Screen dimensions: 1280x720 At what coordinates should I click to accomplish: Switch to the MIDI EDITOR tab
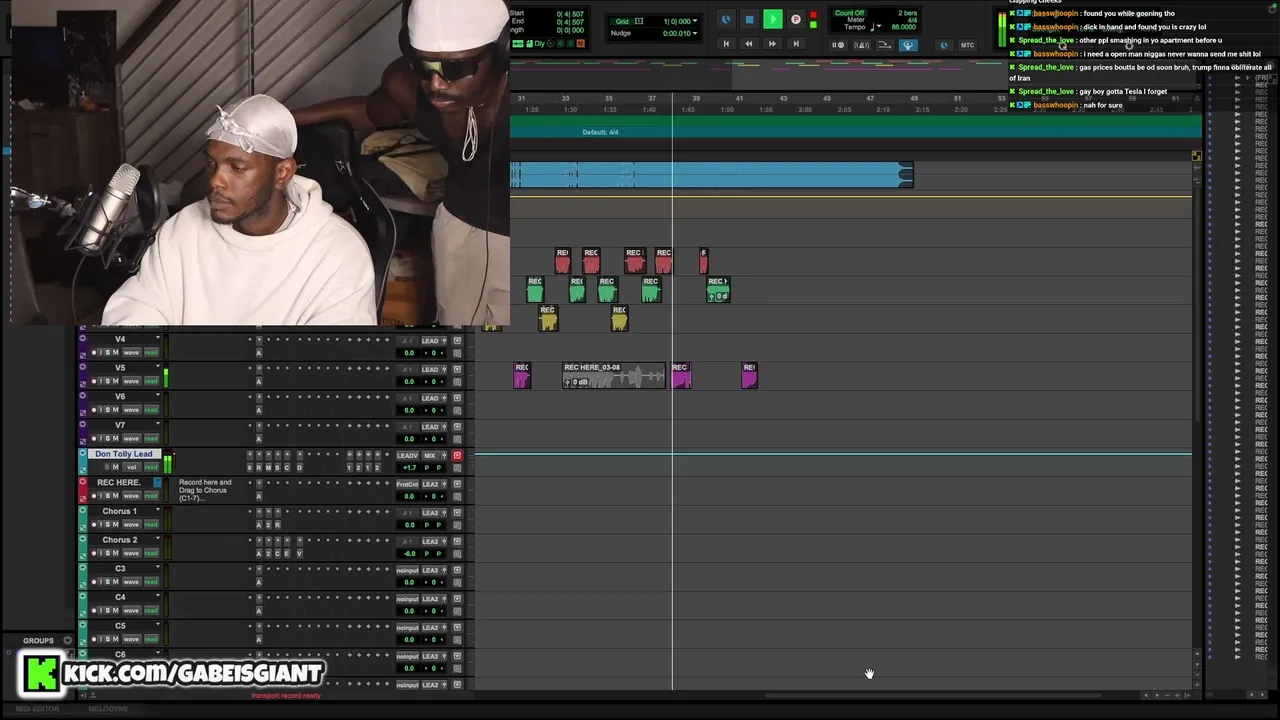point(37,709)
